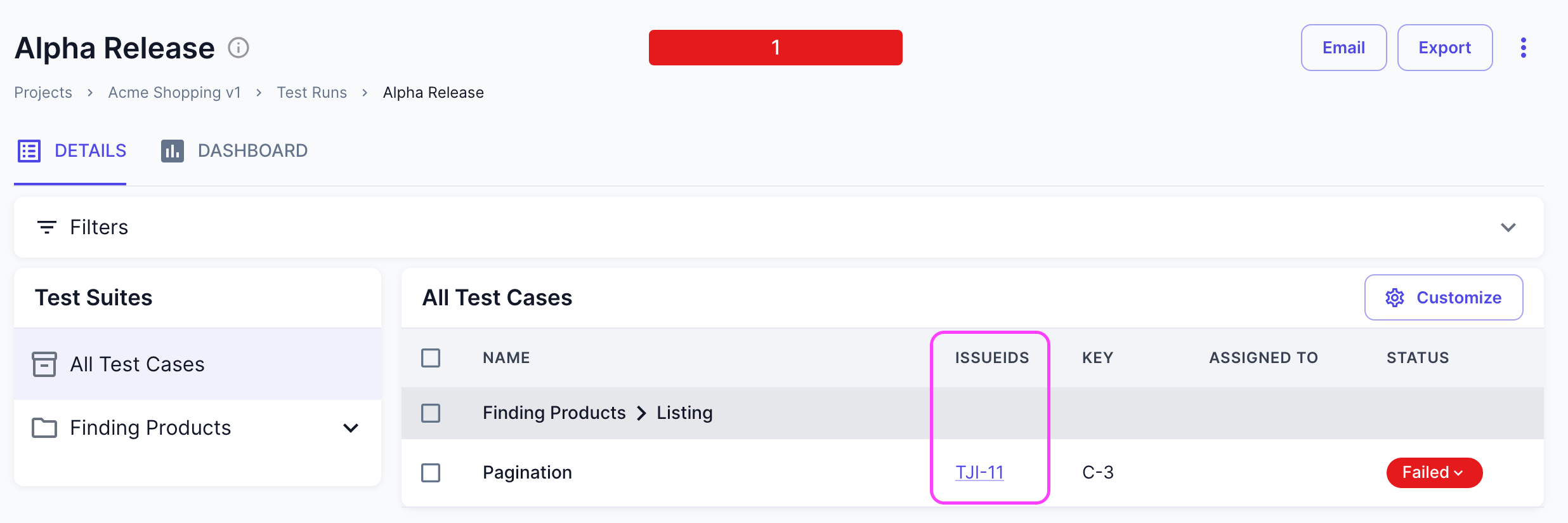Click the Export button
The height and width of the screenshot is (523, 1568).
click(x=1444, y=48)
